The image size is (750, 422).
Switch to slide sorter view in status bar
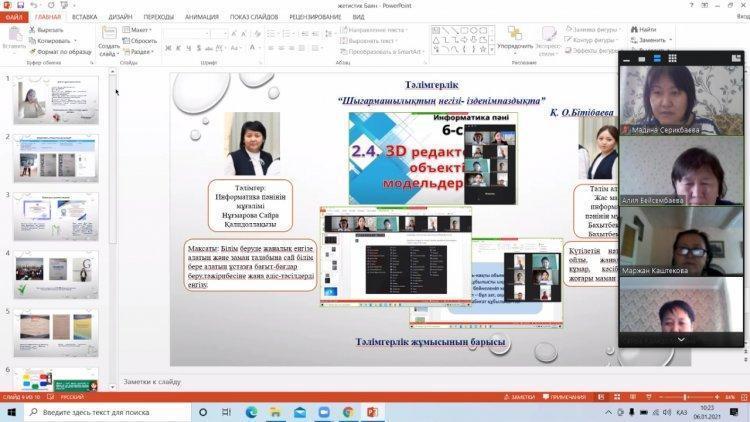coord(617,397)
